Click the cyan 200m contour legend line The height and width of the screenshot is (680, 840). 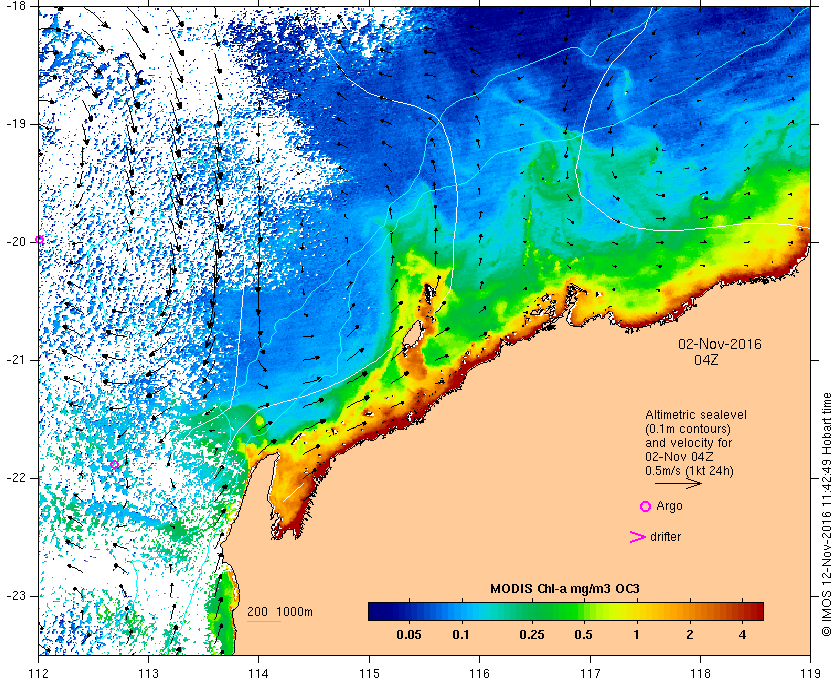(264, 622)
